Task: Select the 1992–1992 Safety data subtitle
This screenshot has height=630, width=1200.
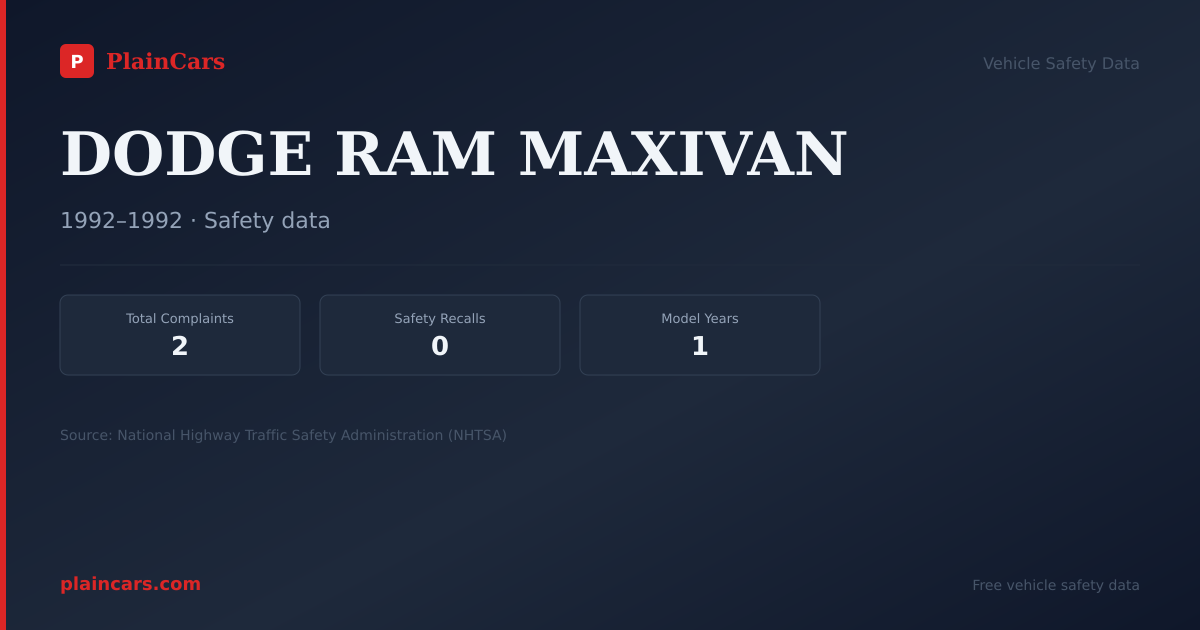Action: (x=195, y=221)
